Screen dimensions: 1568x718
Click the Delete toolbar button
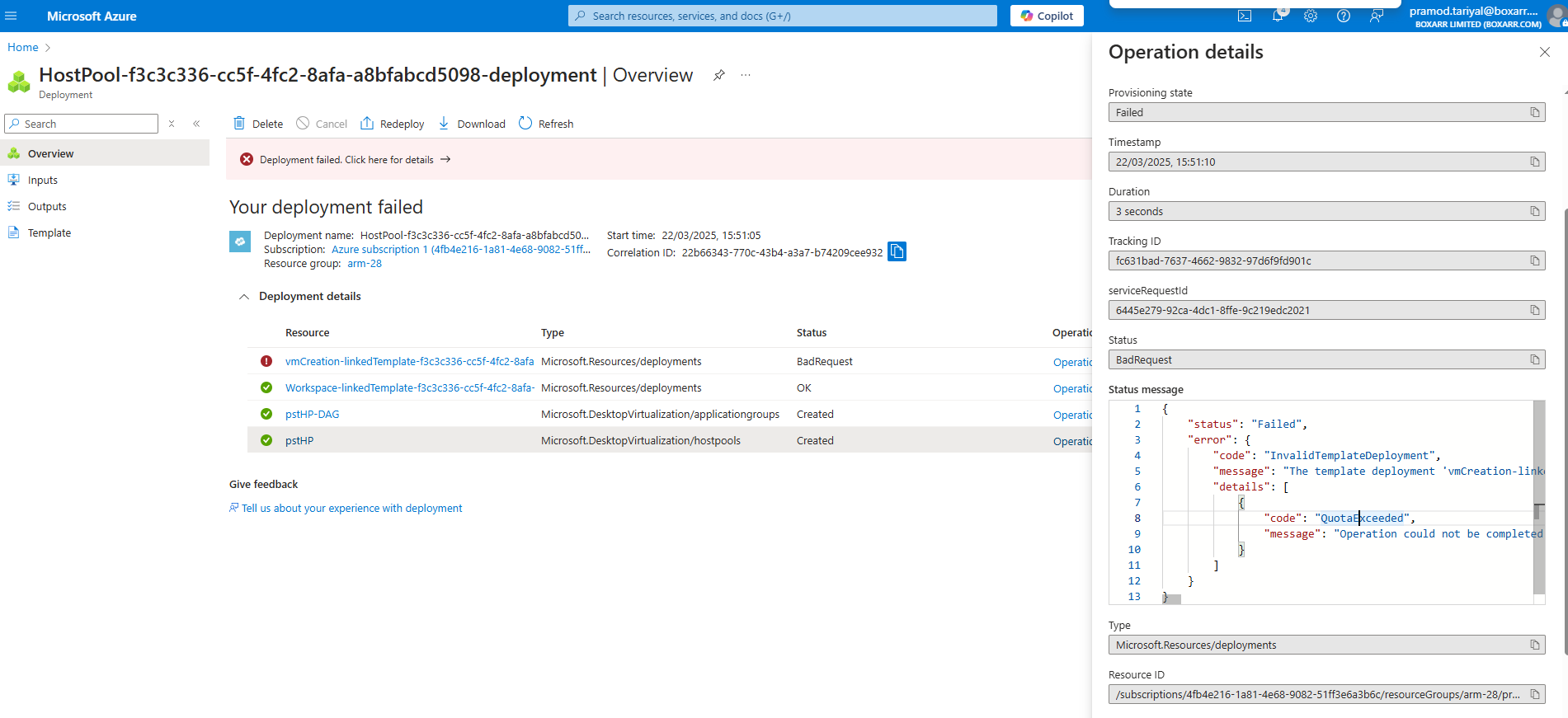tap(258, 124)
